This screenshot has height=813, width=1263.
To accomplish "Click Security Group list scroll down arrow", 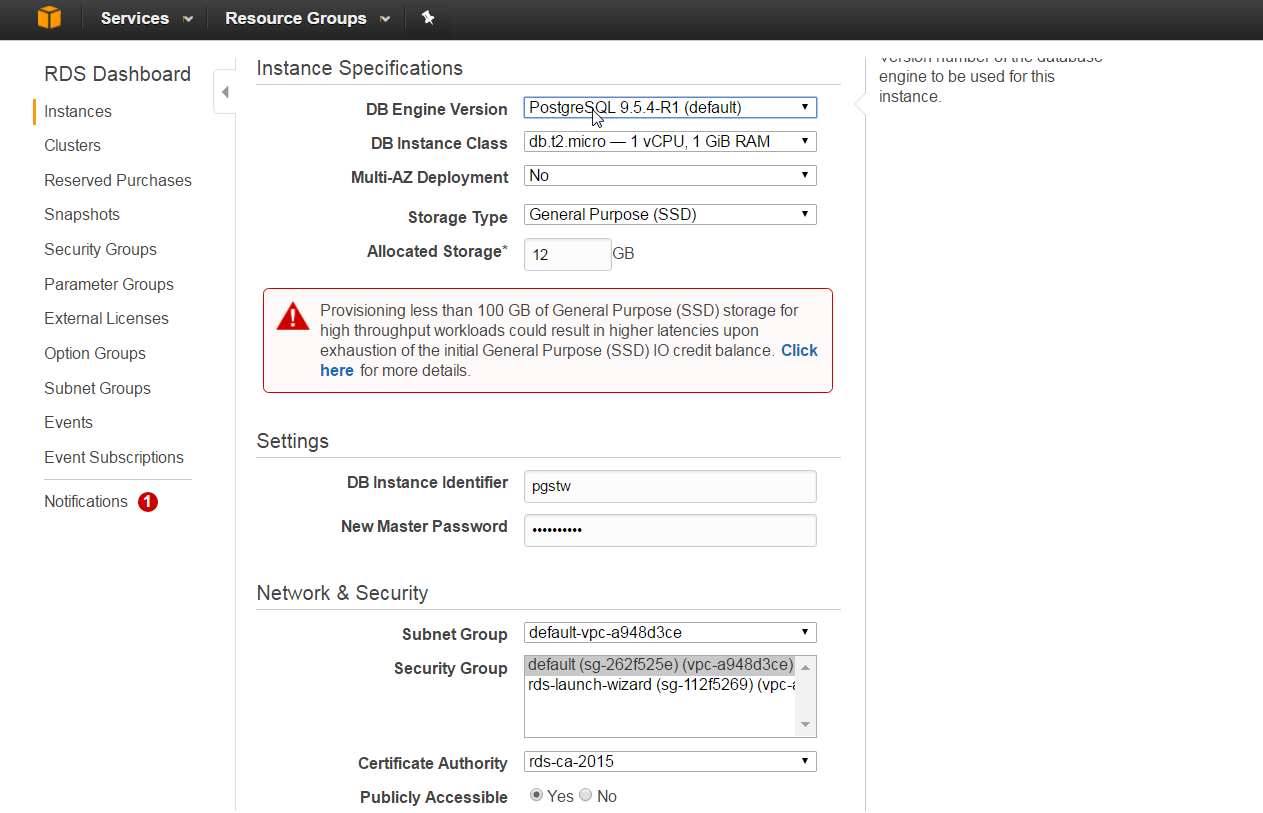I will [x=806, y=725].
